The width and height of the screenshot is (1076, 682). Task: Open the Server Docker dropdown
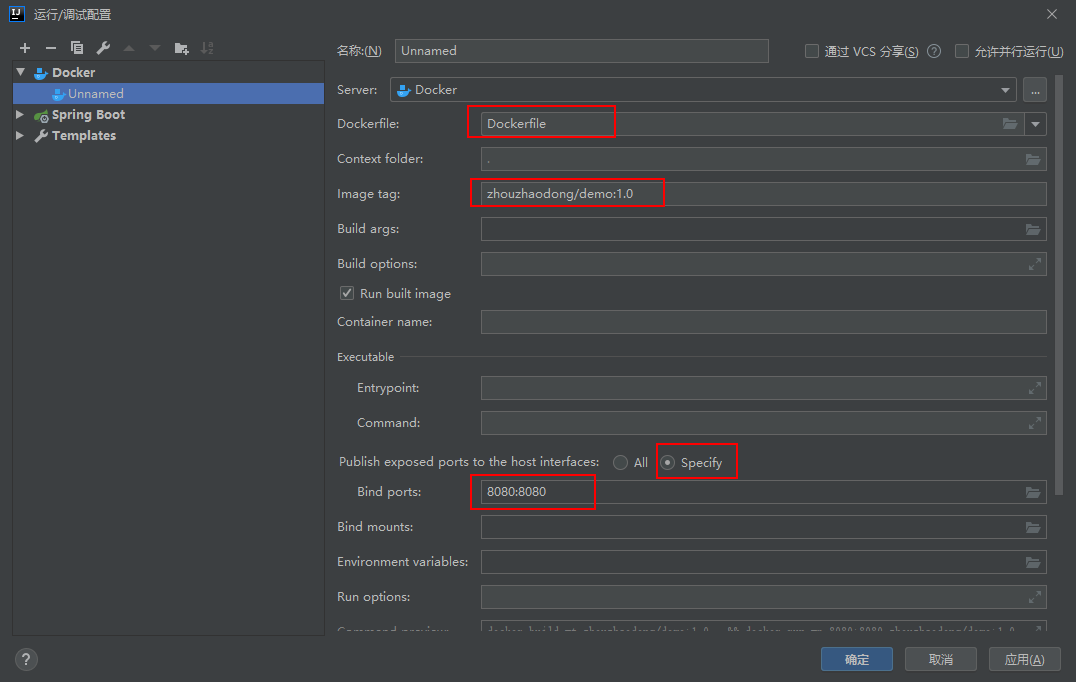point(1005,90)
